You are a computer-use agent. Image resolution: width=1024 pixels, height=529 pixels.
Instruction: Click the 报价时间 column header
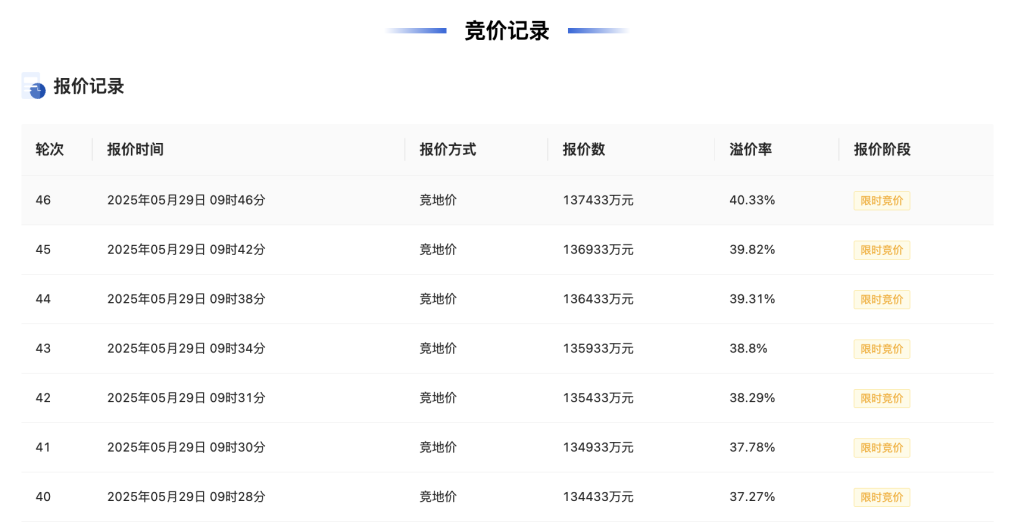pos(135,149)
